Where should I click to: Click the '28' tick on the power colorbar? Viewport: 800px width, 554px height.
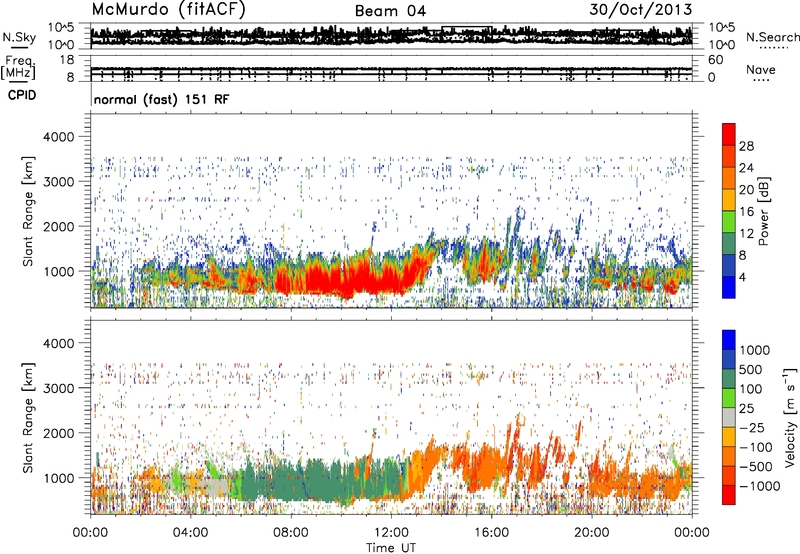(x=746, y=146)
